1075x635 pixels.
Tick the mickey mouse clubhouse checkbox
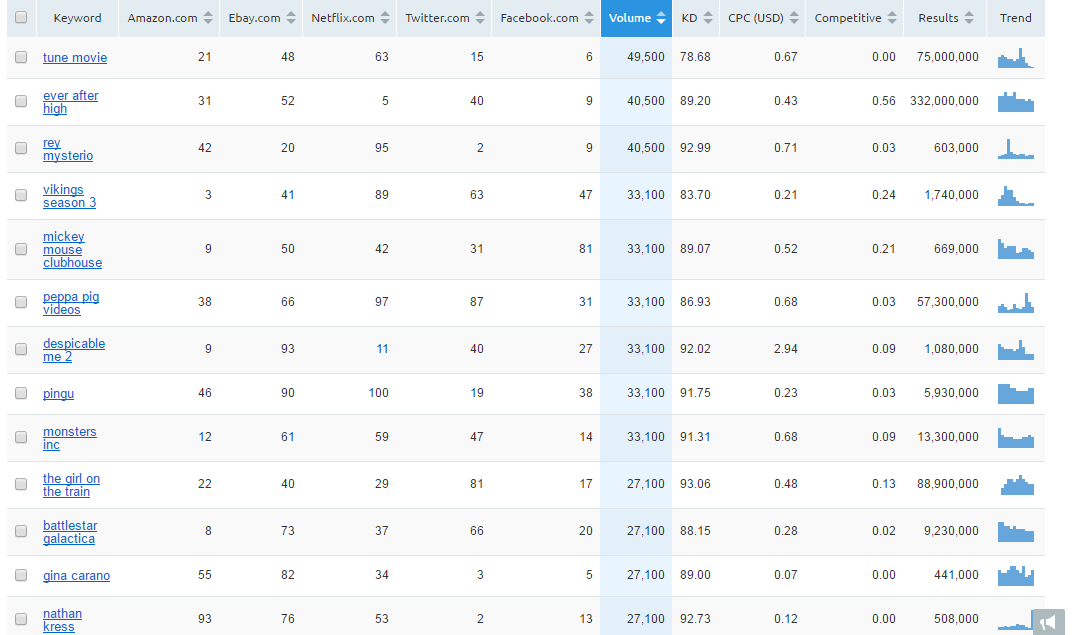point(21,249)
